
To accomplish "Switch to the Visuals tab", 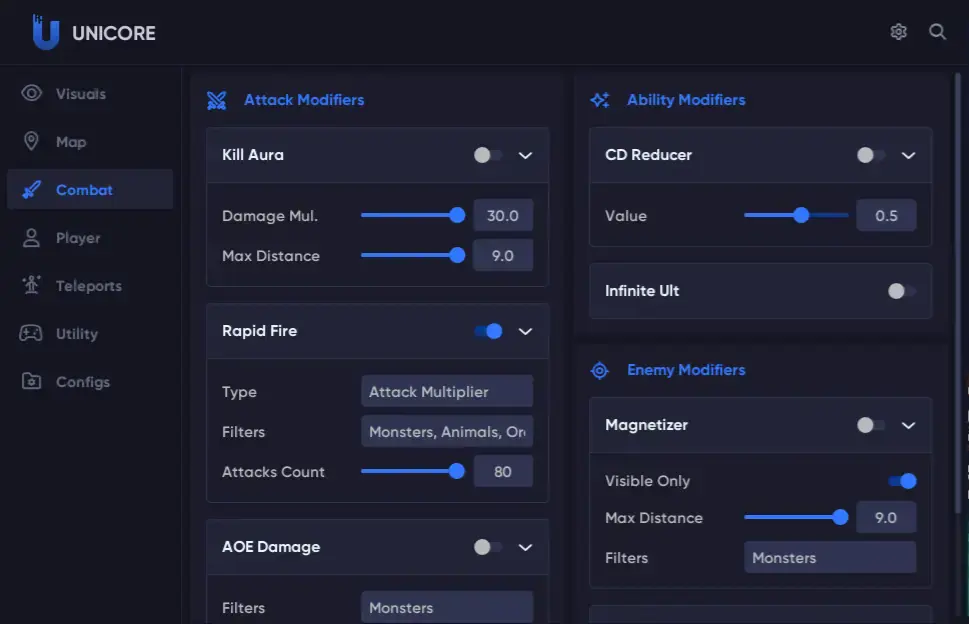I will pyautogui.click(x=90, y=93).
